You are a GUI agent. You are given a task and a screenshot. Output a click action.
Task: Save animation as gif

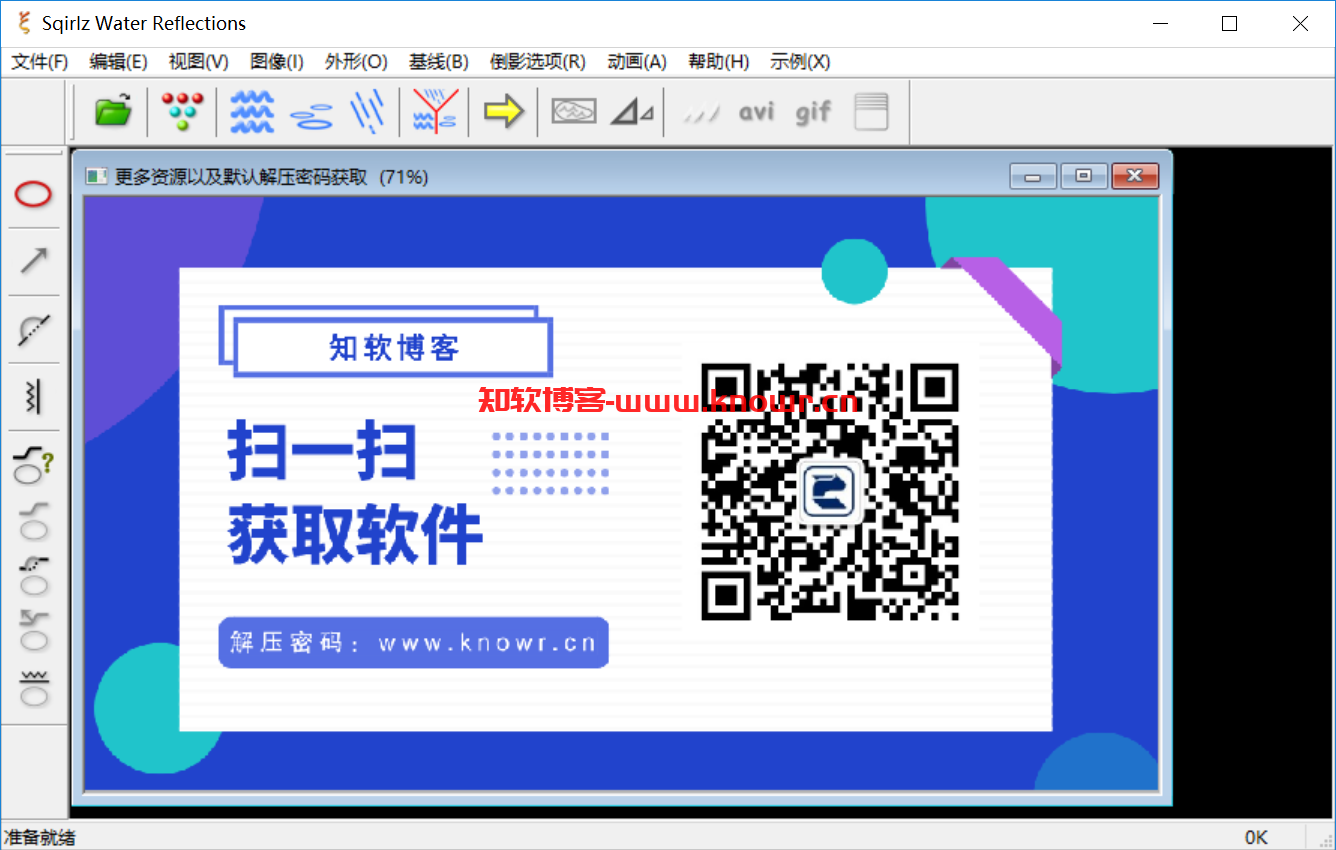813,112
